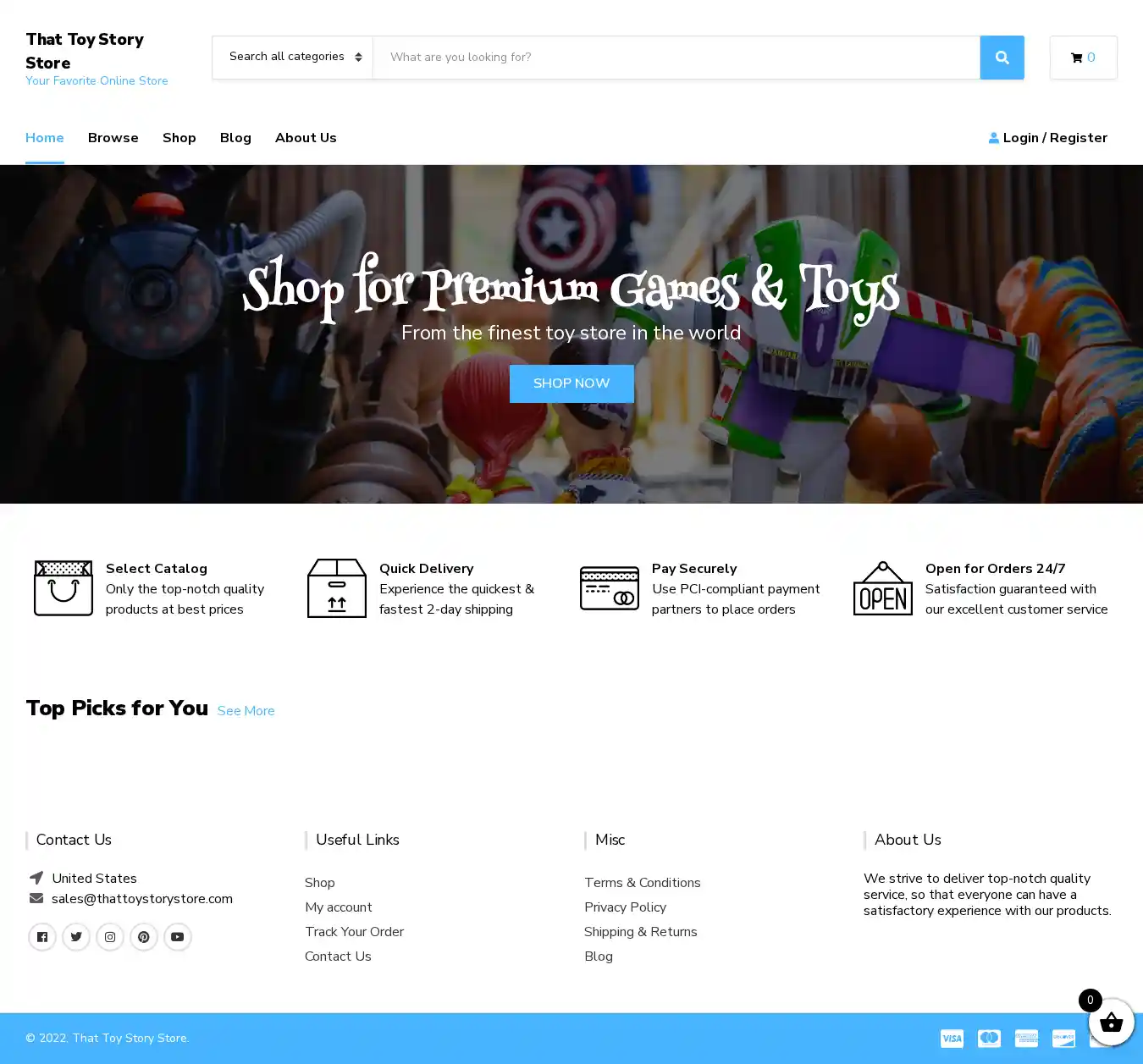Visit the Twitter social icon
The image size is (1143, 1064).
[76, 937]
